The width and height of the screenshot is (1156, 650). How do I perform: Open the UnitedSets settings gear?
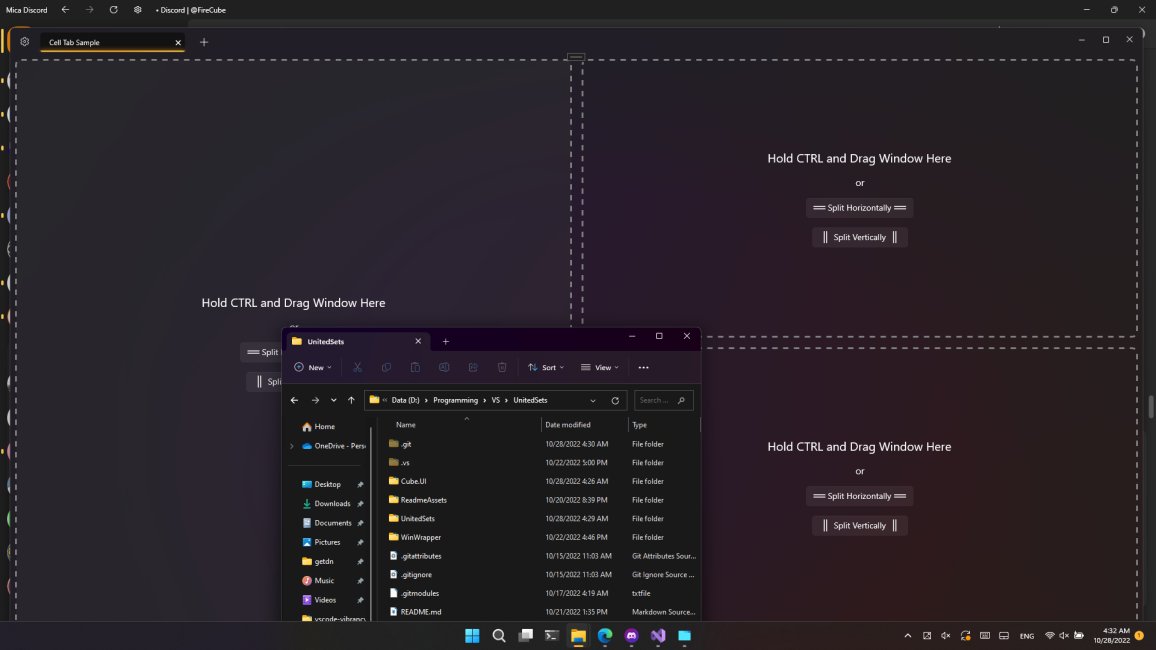pos(24,41)
